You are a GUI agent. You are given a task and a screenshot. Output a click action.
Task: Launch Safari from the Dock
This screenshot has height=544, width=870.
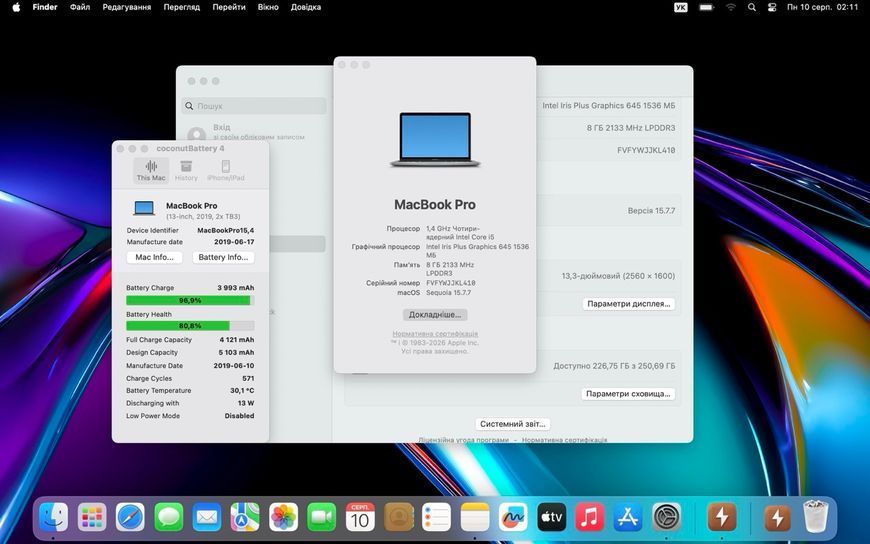tap(130, 517)
